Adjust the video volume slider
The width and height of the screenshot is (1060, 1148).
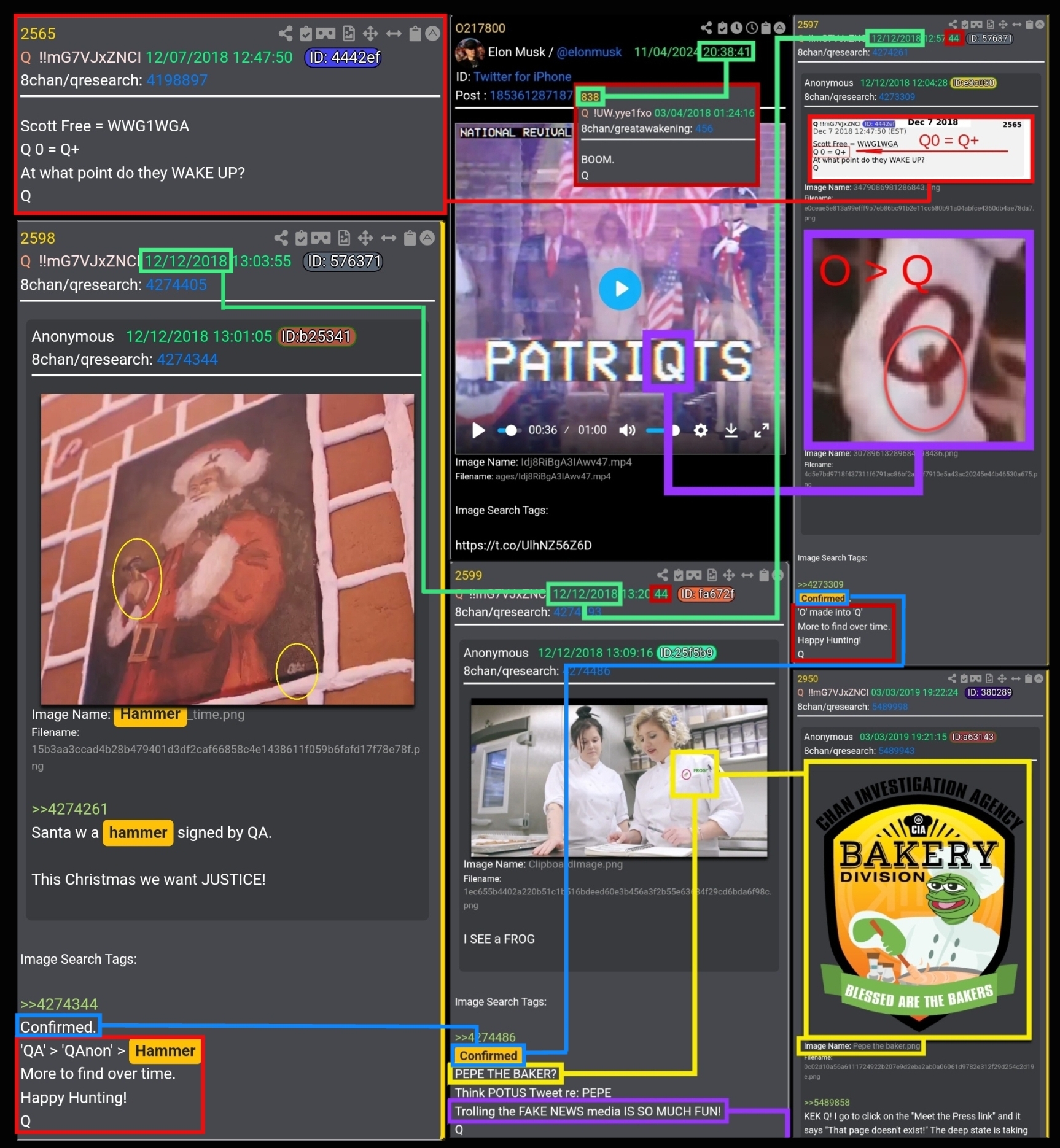[663, 430]
